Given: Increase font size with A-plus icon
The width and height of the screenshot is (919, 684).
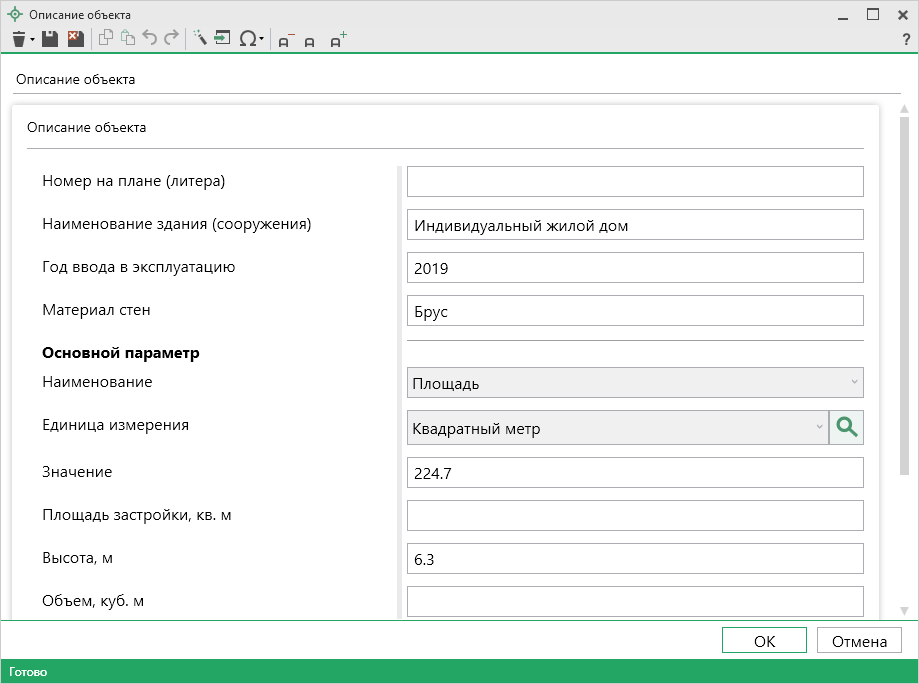Looking at the screenshot, I should 338,40.
